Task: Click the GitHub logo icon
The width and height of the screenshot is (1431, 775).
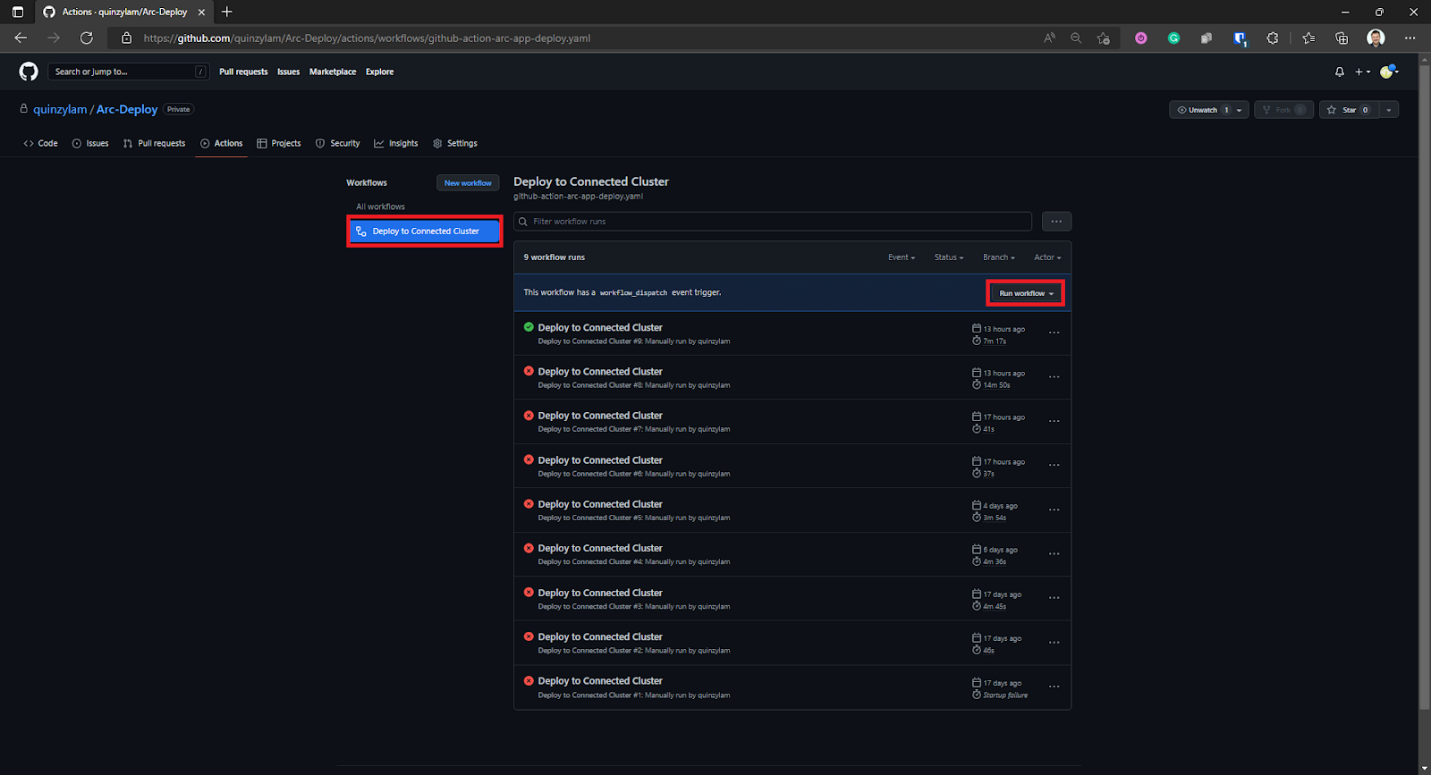Action: click(29, 71)
